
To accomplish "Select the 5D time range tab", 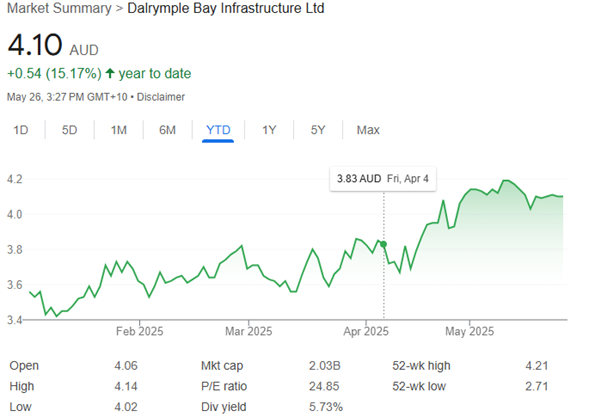I will (69, 130).
